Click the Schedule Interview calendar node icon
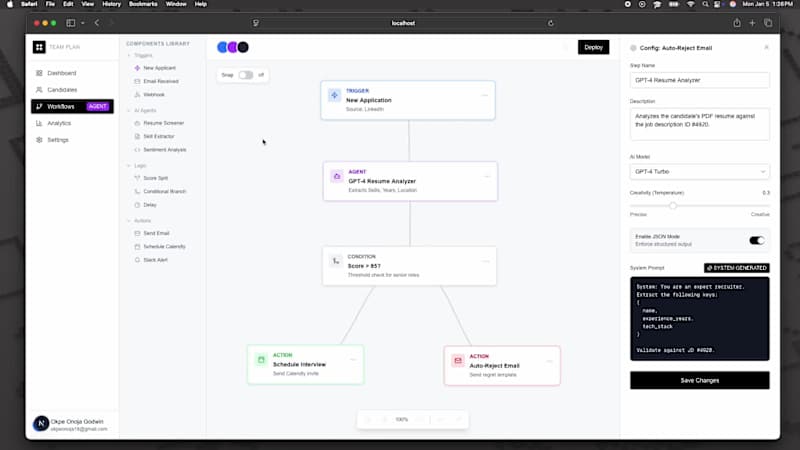This screenshot has width=800, height=450. point(261,360)
